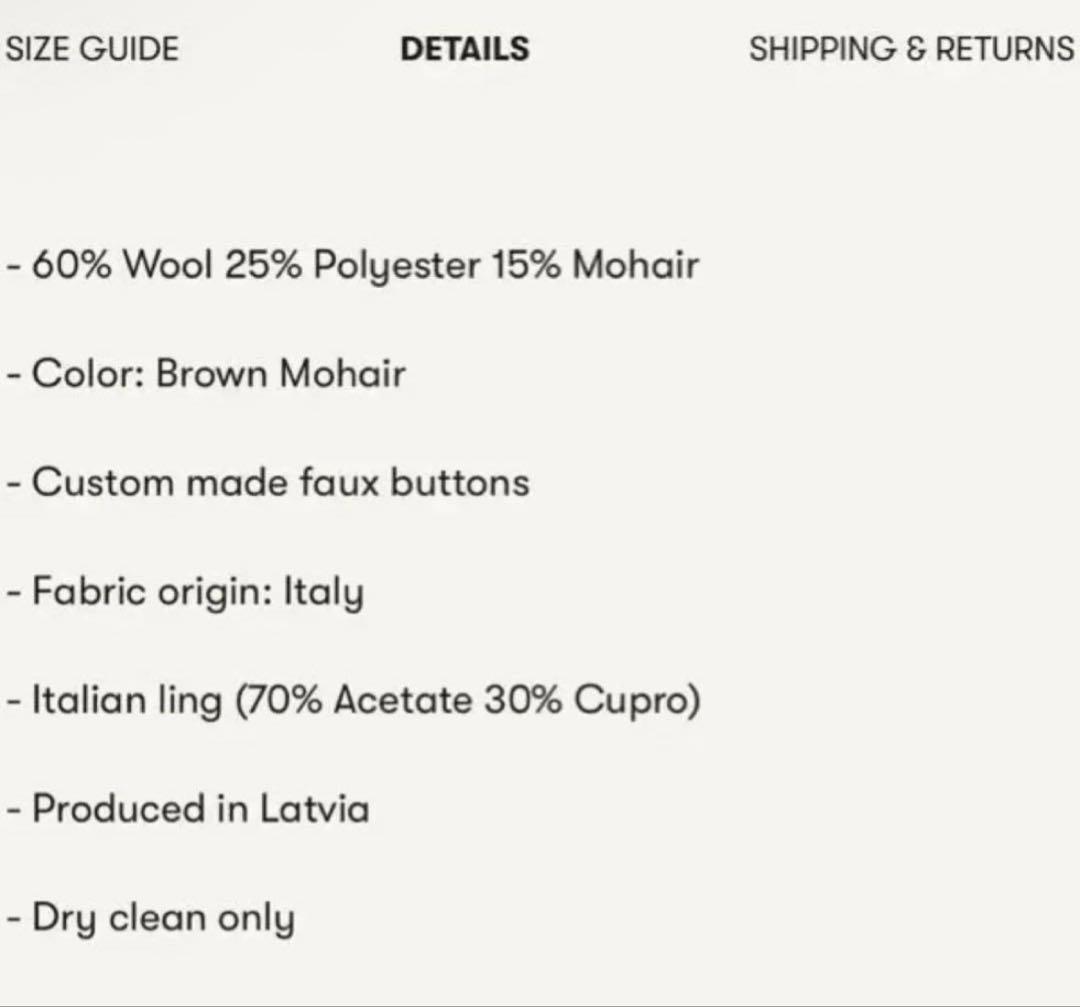Click the "Fabric origin:" label
Screen dimensions: 1080x1007
(153, 591)
